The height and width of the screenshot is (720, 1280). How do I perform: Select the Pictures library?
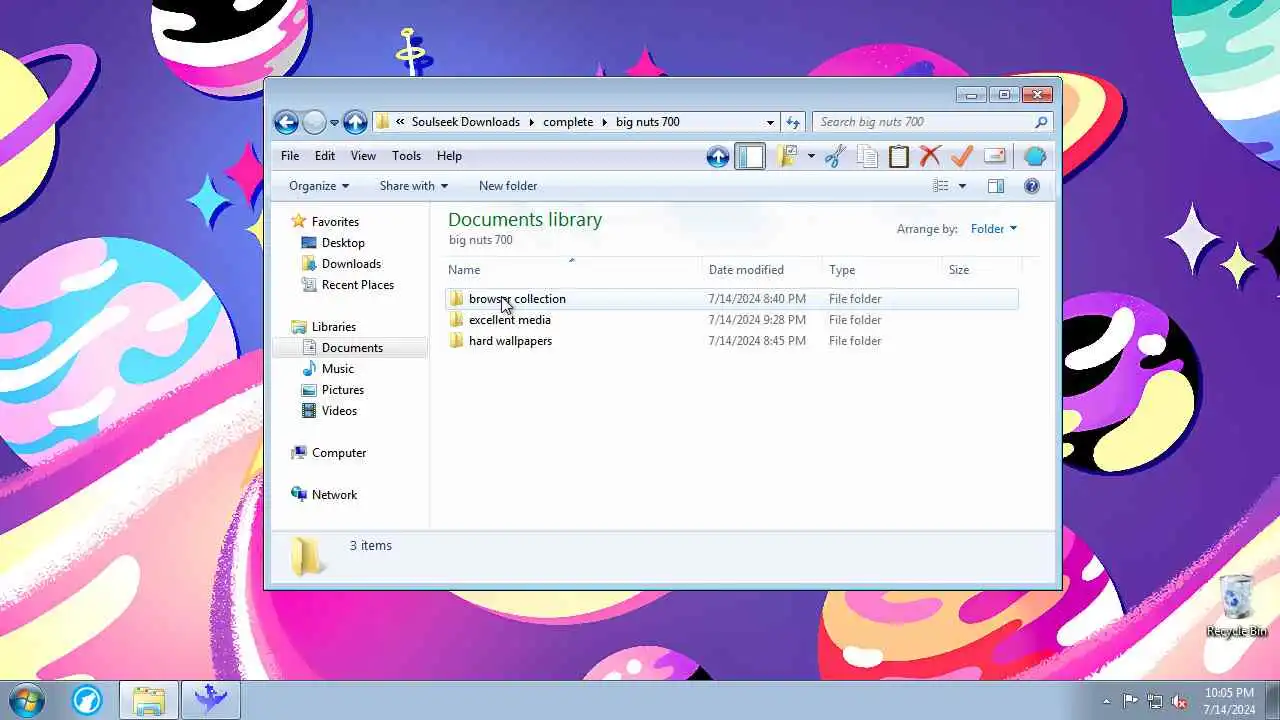pos(342,390)
